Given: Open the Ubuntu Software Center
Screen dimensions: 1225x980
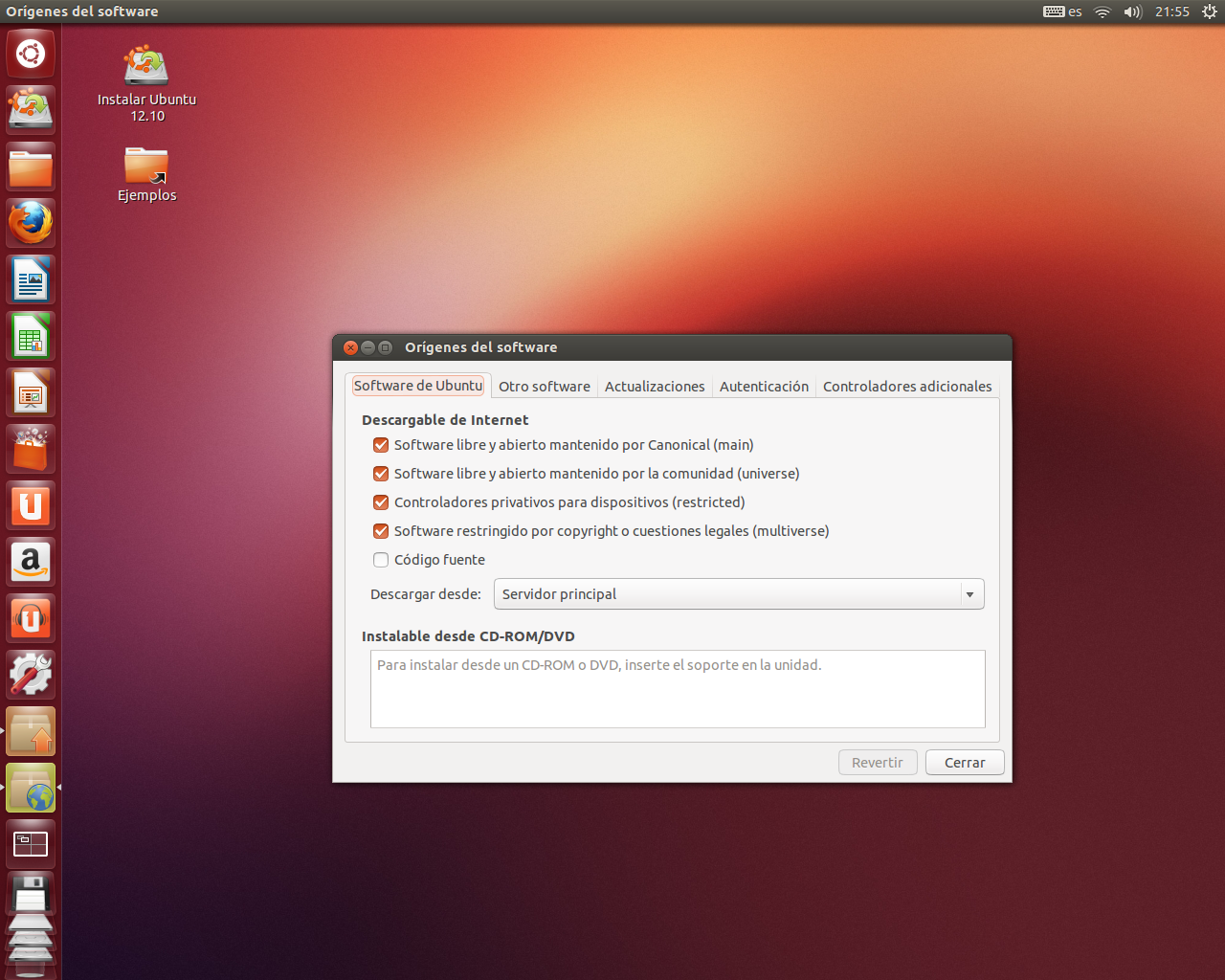Looking at the screenshot, I should pyautogui.click(x=30, y=449).
